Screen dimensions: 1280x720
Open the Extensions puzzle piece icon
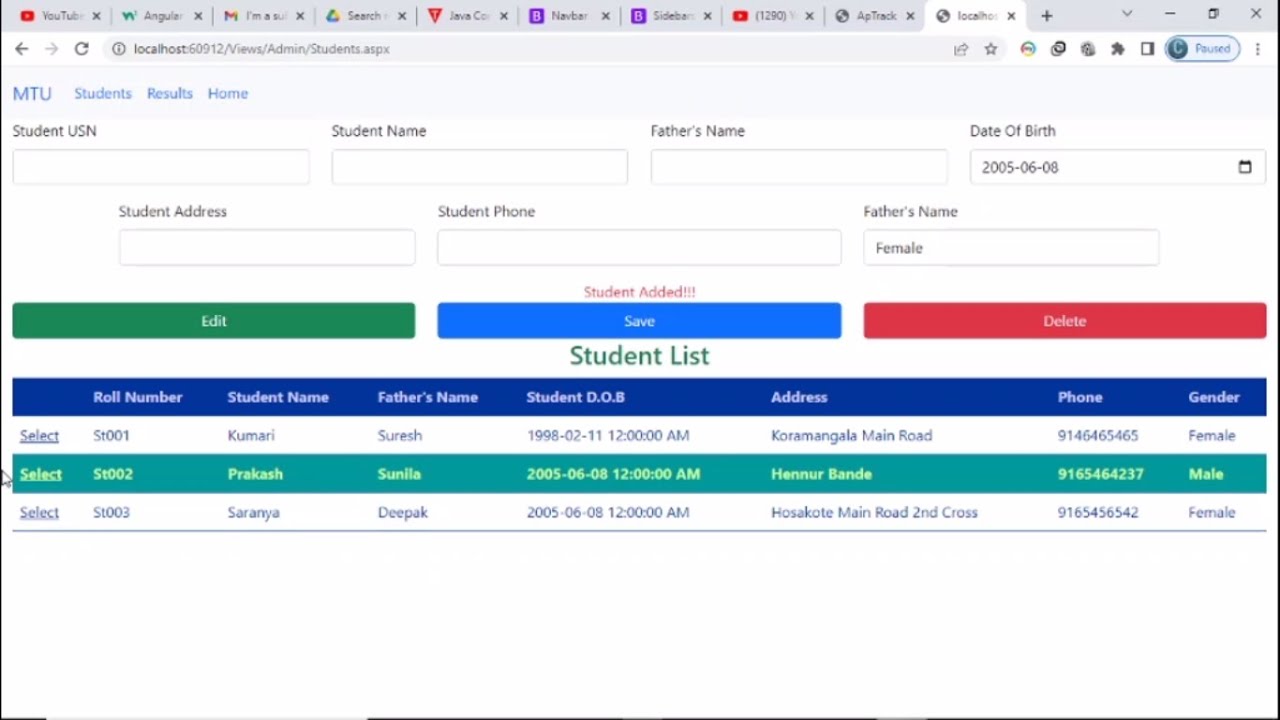tap(1118, 49)
